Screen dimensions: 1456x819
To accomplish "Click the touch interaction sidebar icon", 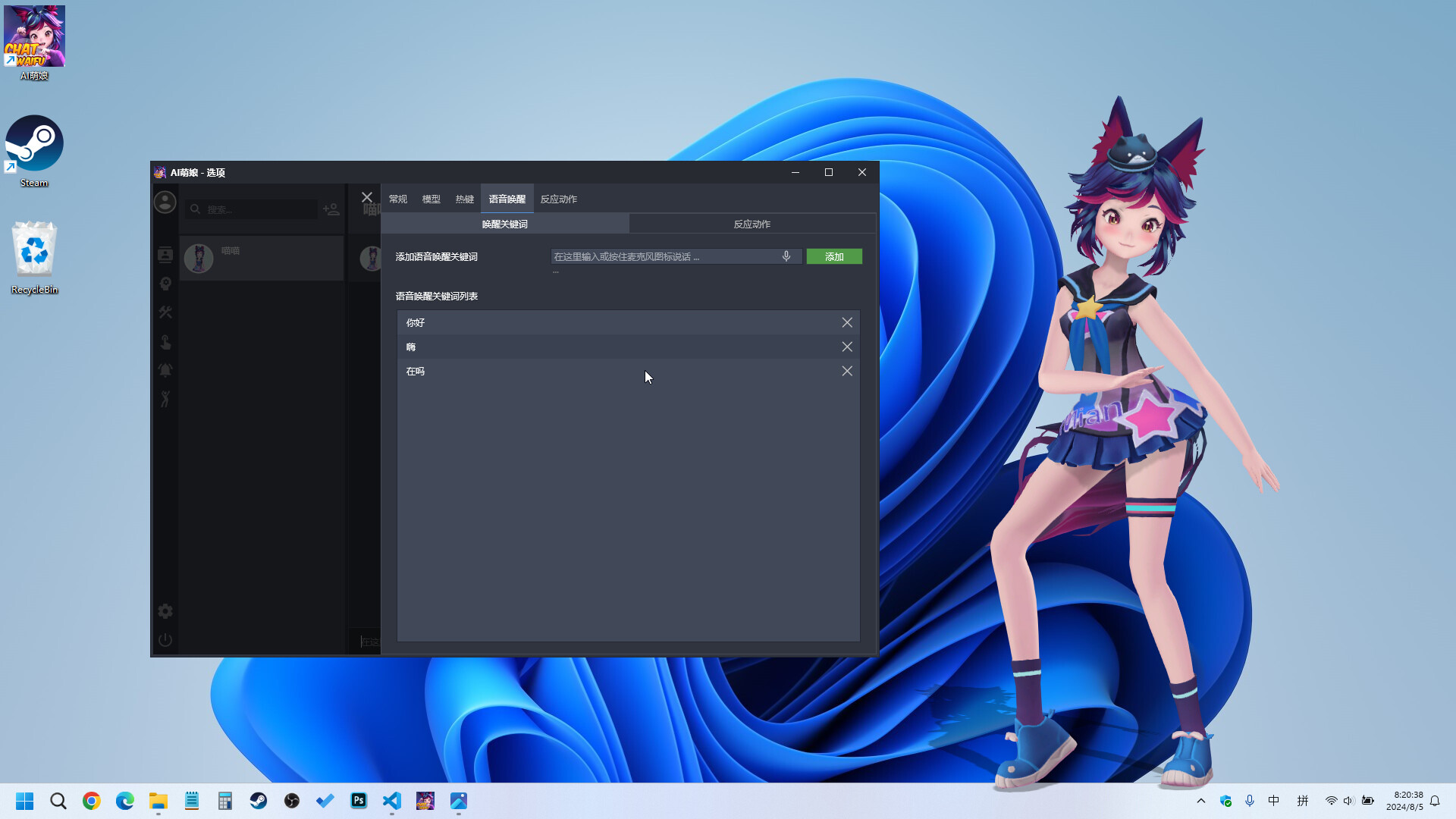I will [x=165, y=342].
